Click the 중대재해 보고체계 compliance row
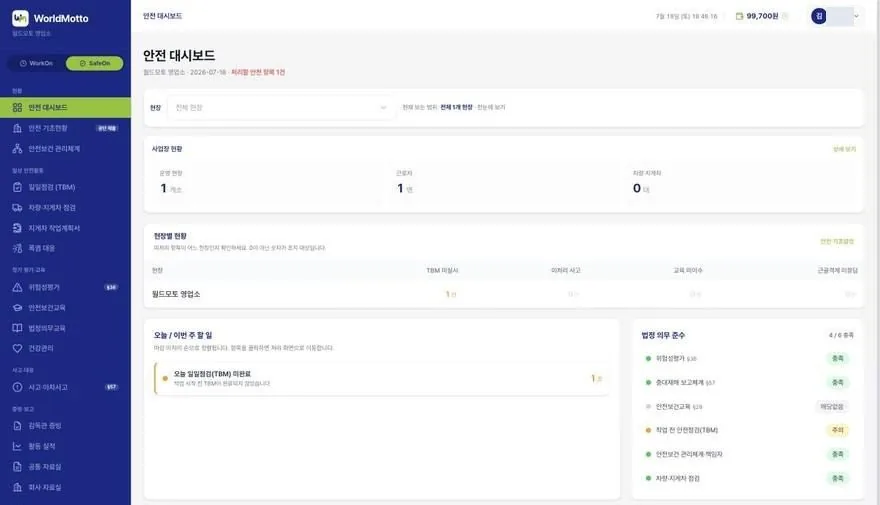The image size is (880, 505). [x=747, y=383]
